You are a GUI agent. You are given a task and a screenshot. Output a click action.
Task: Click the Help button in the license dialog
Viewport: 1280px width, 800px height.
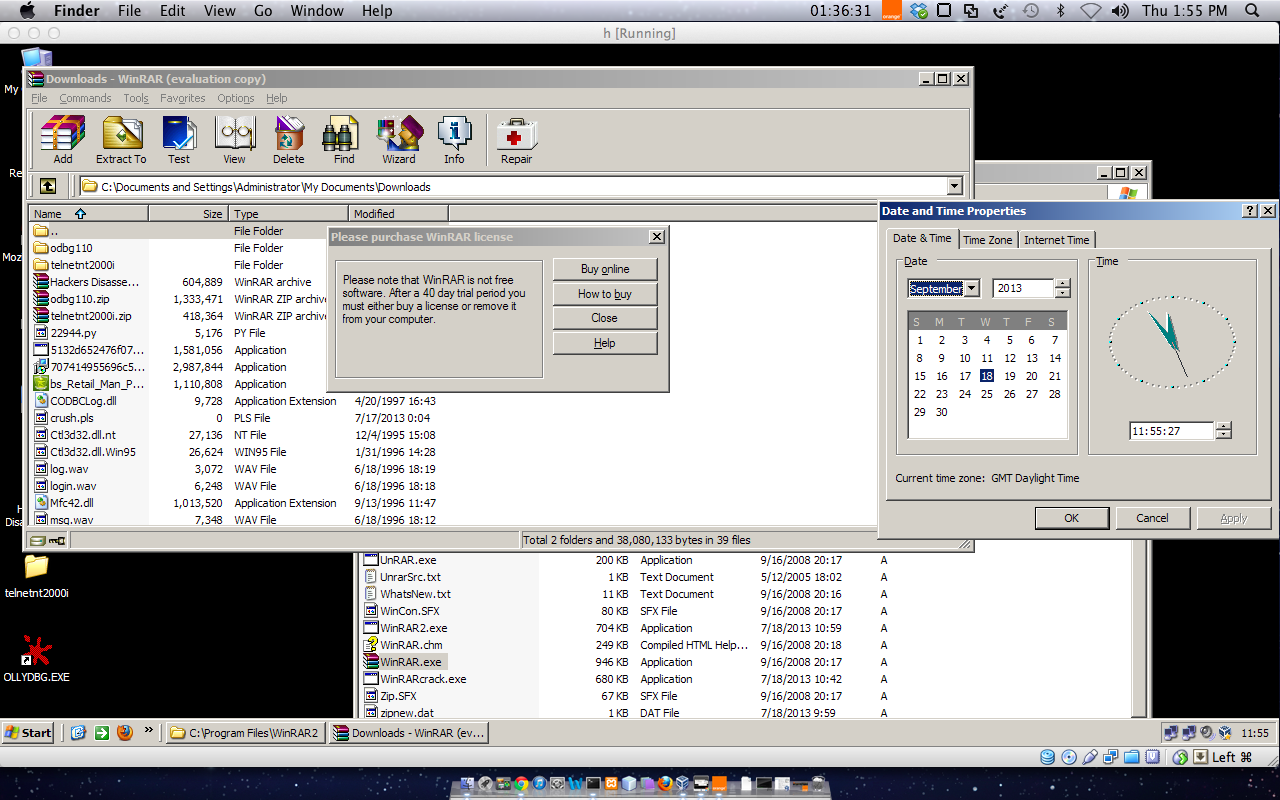pyautogui.click(x=605, y=343)
